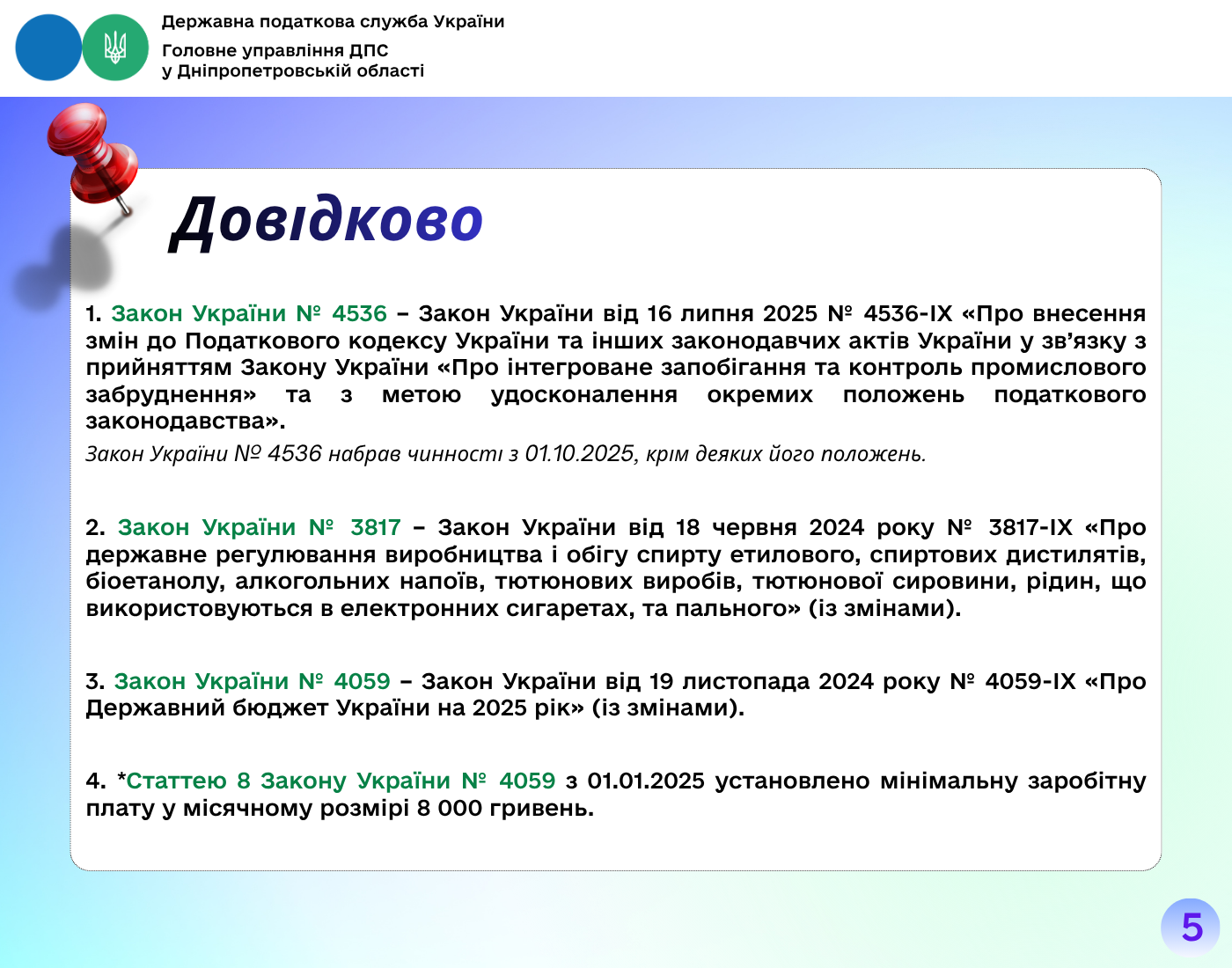Open the green "Закон України № 4059" reference
Screen dimensions: 1232x968
[x=253, y=681]
